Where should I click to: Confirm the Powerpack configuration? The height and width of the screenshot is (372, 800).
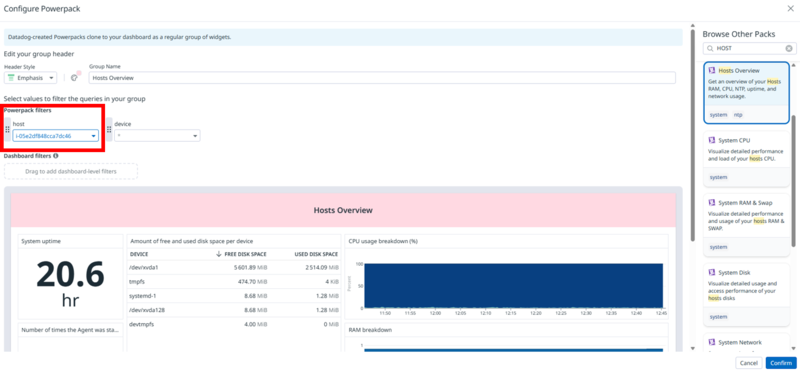[781, 363]
